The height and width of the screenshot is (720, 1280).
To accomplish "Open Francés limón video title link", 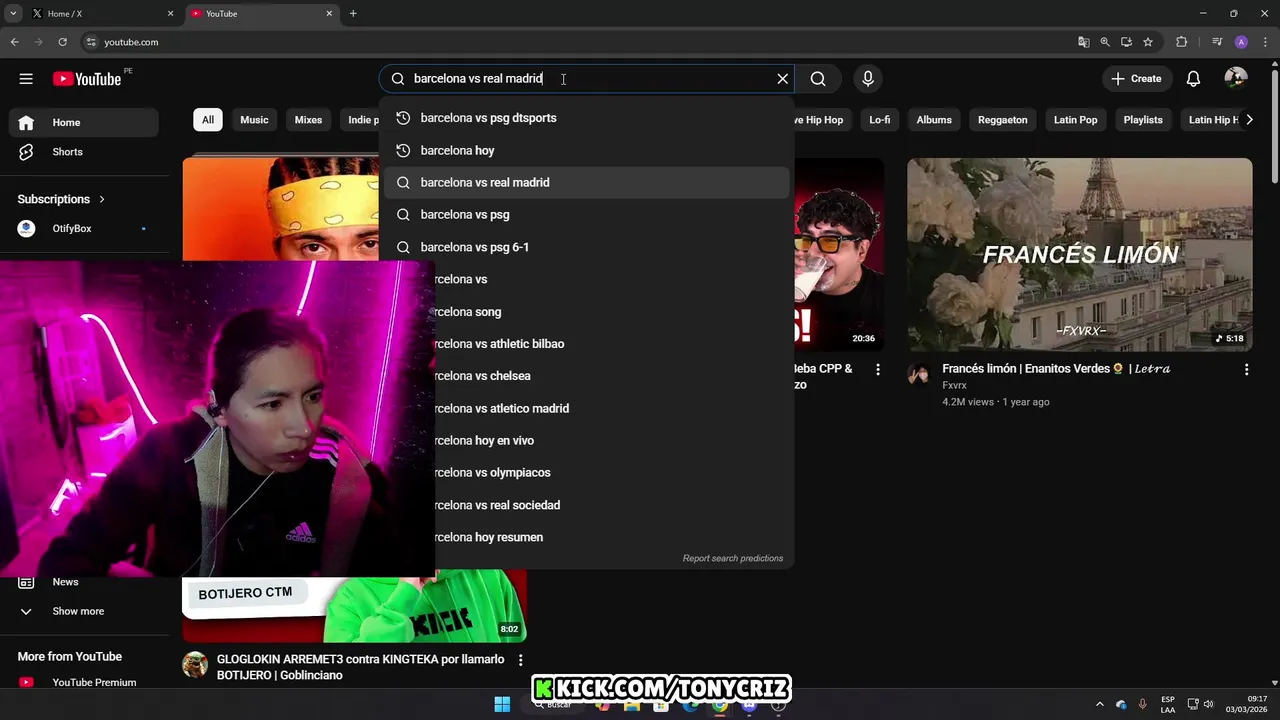I will click(x=1056, y=369).
